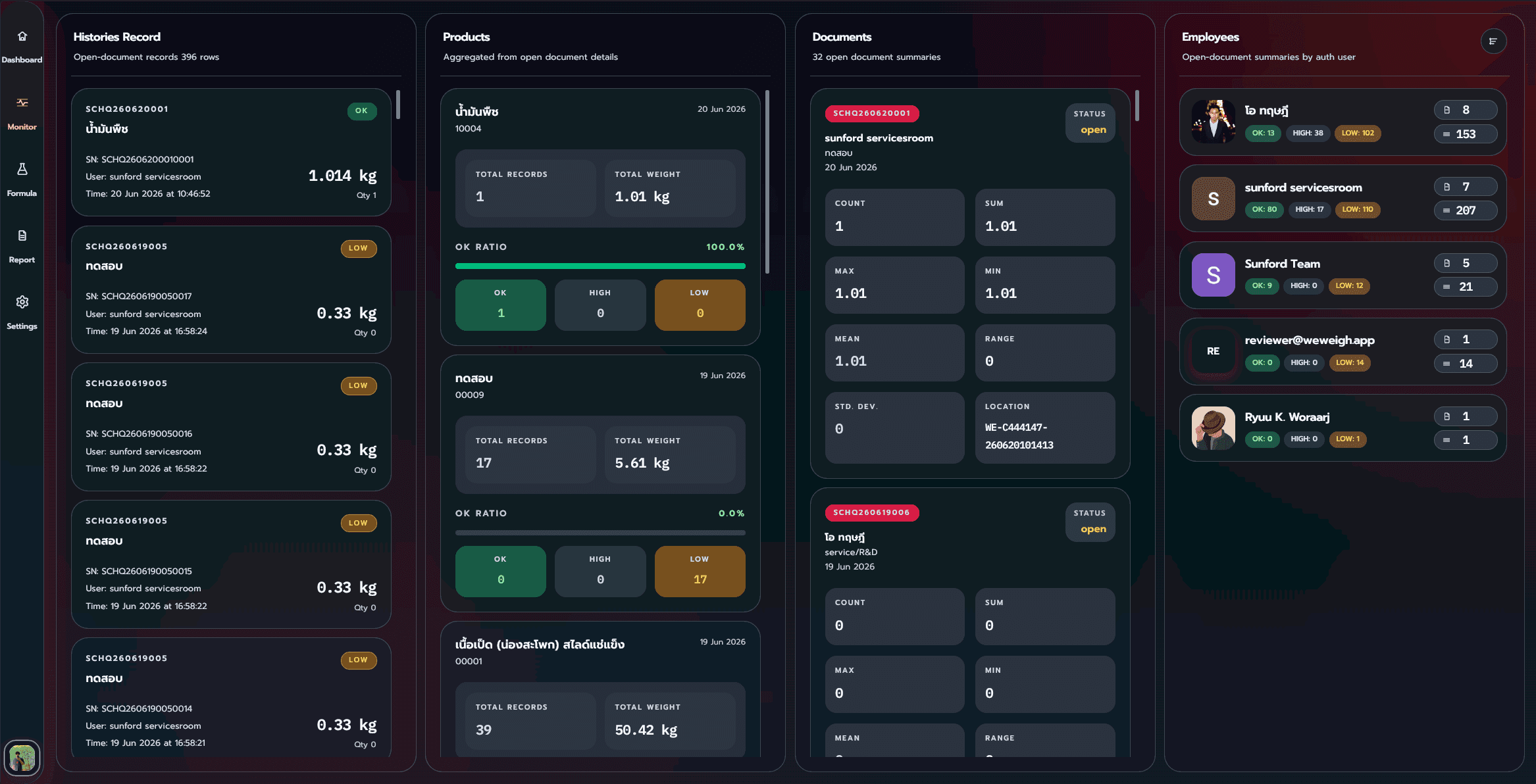Screen dimensions: 1536x784
Task: Click Total Records 1 for น้ำมันพืช
Action: coord(530,188)
